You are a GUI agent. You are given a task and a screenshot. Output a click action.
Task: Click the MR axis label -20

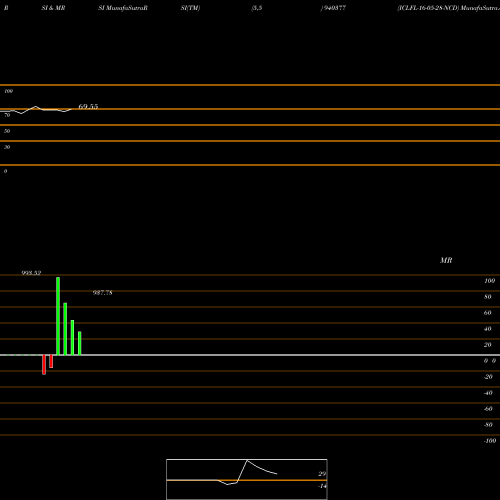(488, 377)
